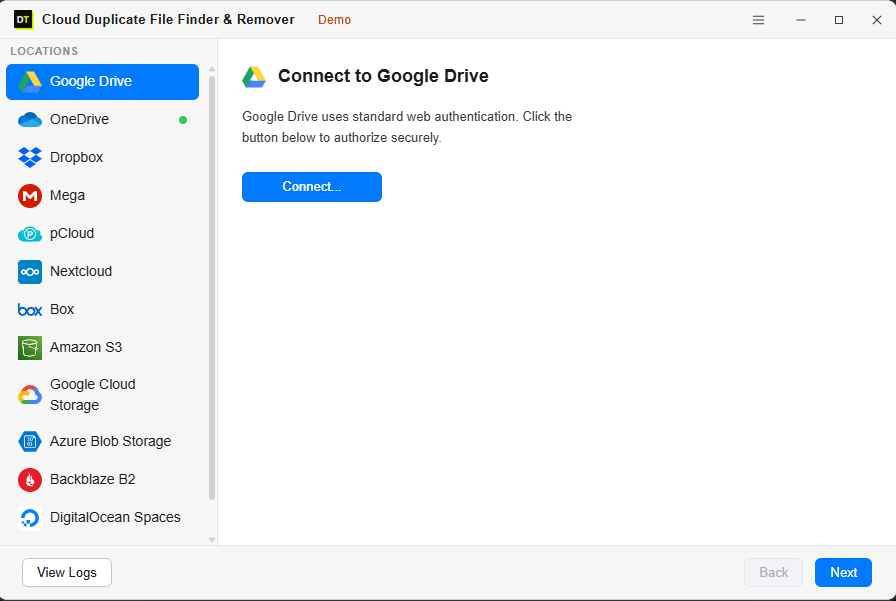Click the red Mega logo icon
The image size is (896, 601).
click(x=30, y=195)
